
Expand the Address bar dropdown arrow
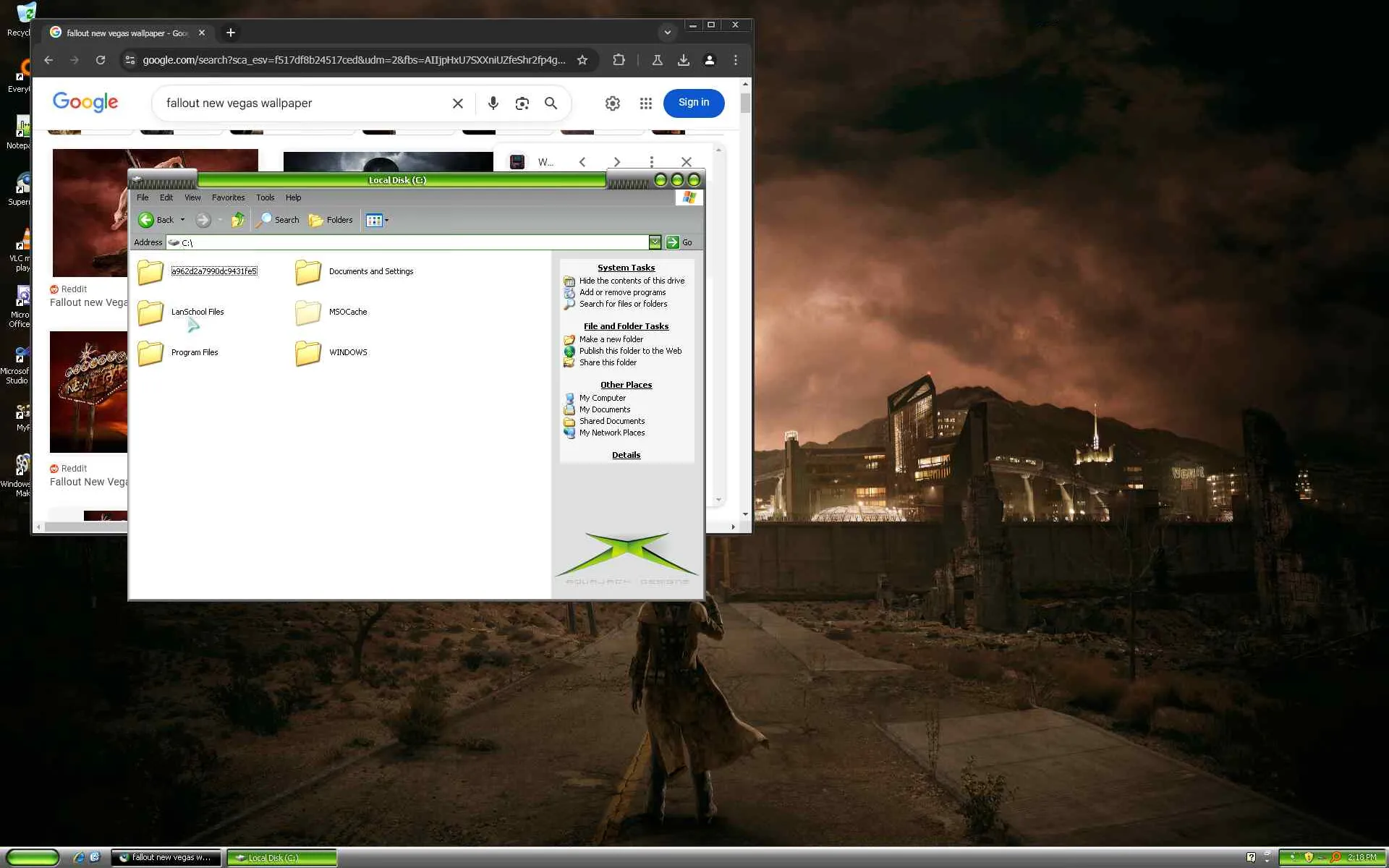click(655, 242)
